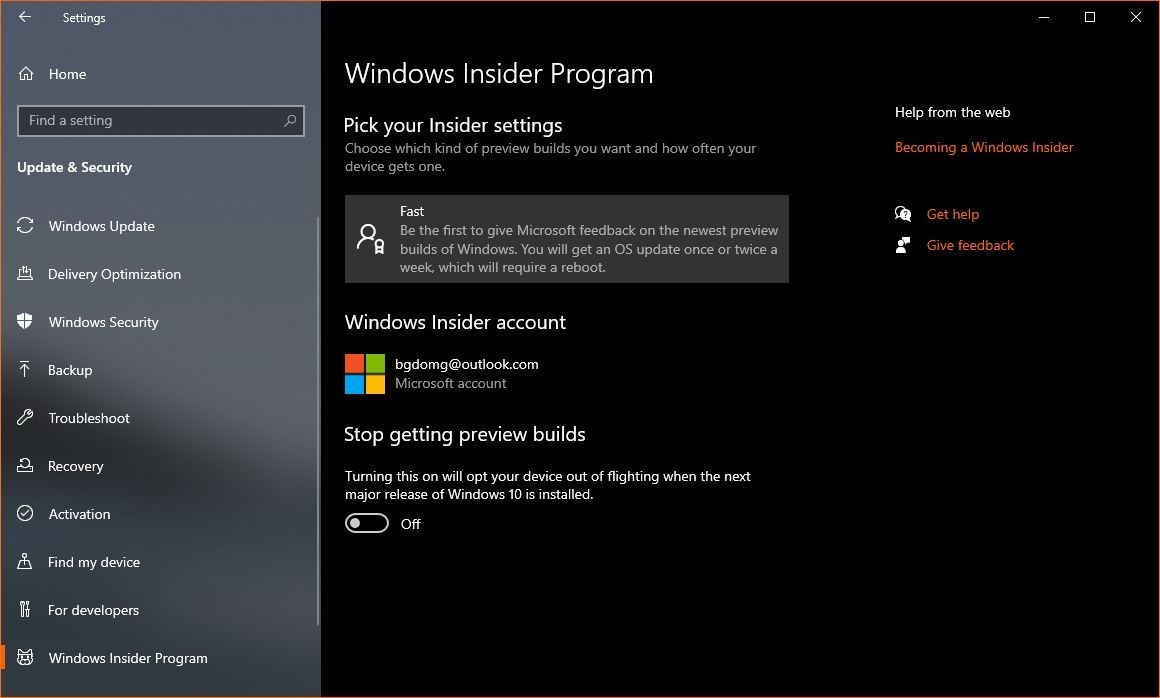The image size is (1160, 698).
Task: Click the Get help link
Action: pyautogui.click(x=953, y=214)
